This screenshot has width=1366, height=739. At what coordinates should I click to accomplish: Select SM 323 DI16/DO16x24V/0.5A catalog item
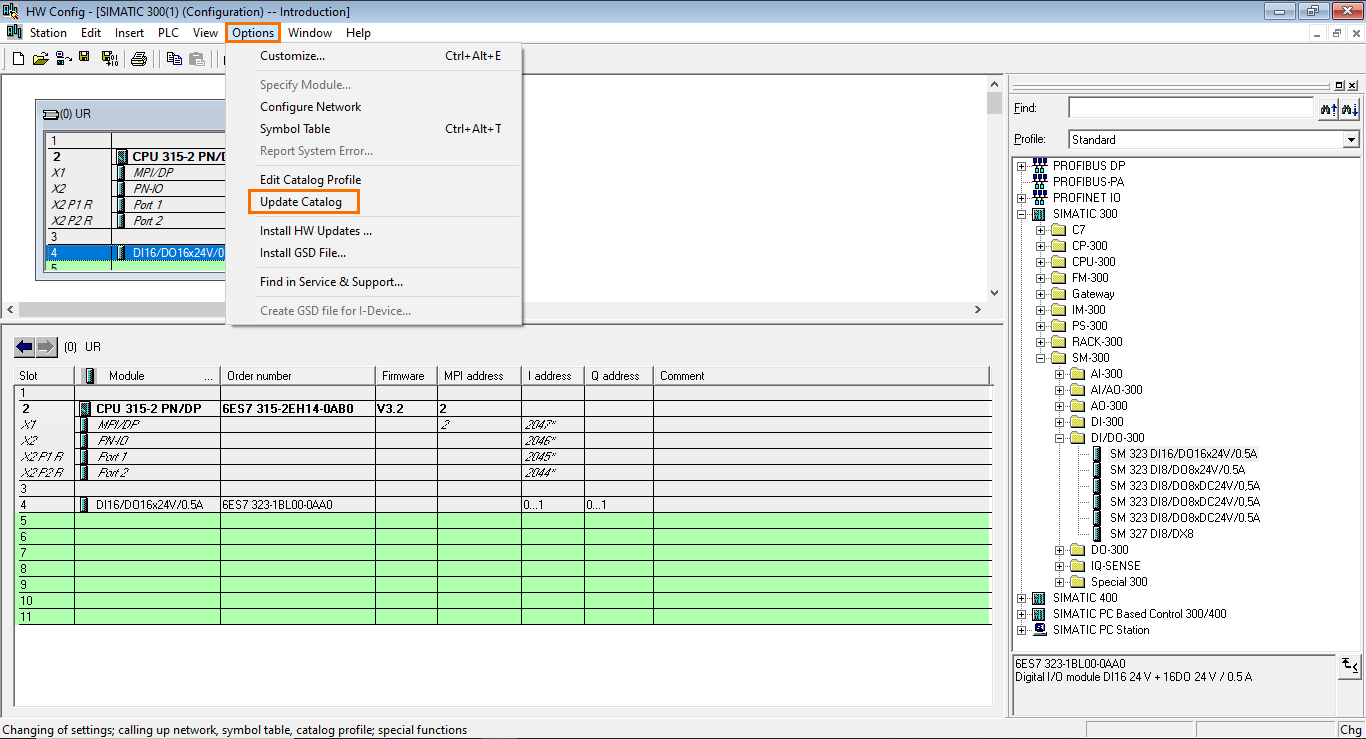click(x=1183, y=454)
